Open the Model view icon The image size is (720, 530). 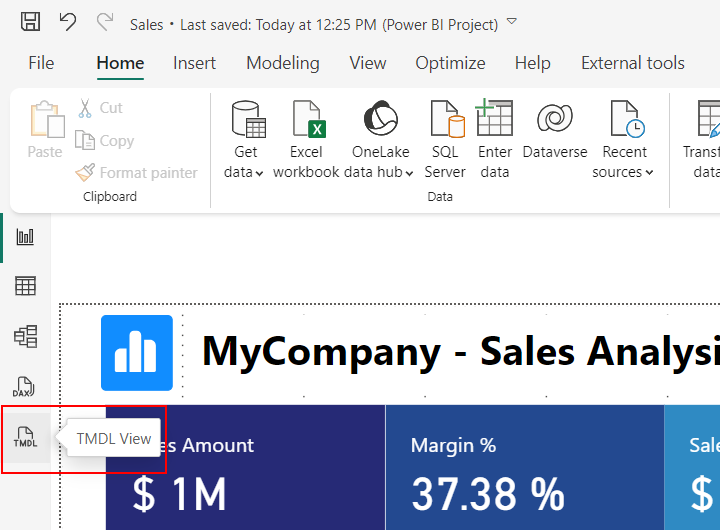tap(26, 337)
